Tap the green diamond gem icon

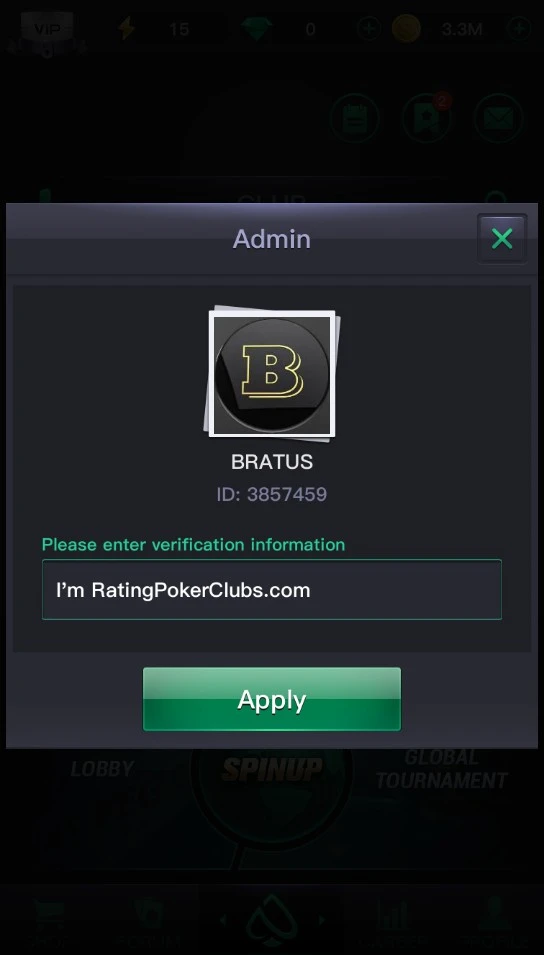pos(256,29)
